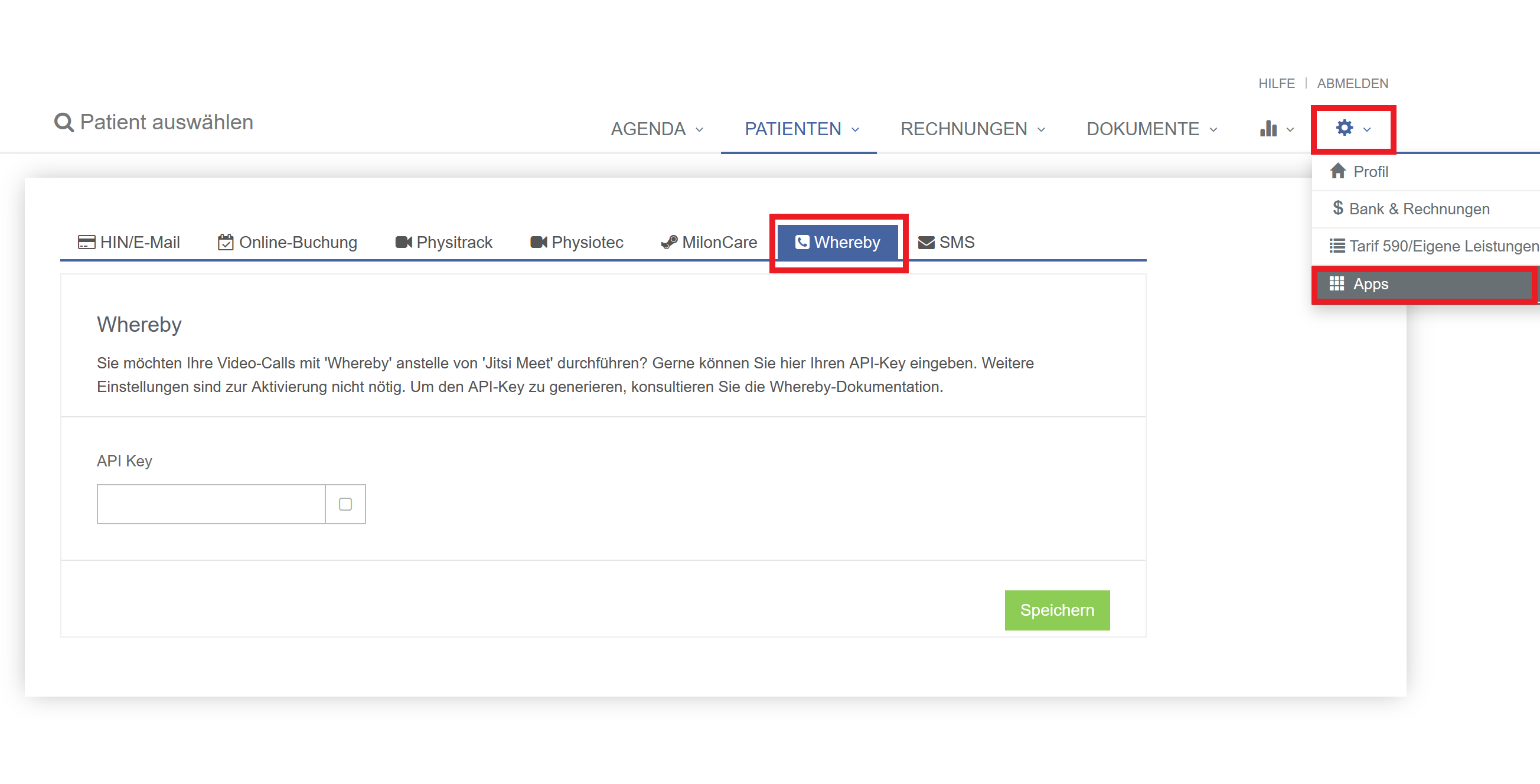
Task: Switch to the MilonCare tab
Action: coord(709,242)
